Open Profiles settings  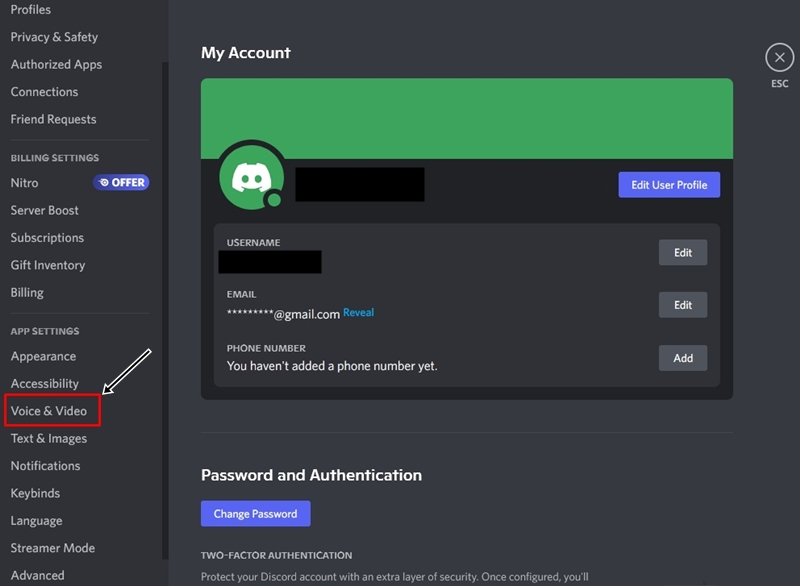[31, 10]
